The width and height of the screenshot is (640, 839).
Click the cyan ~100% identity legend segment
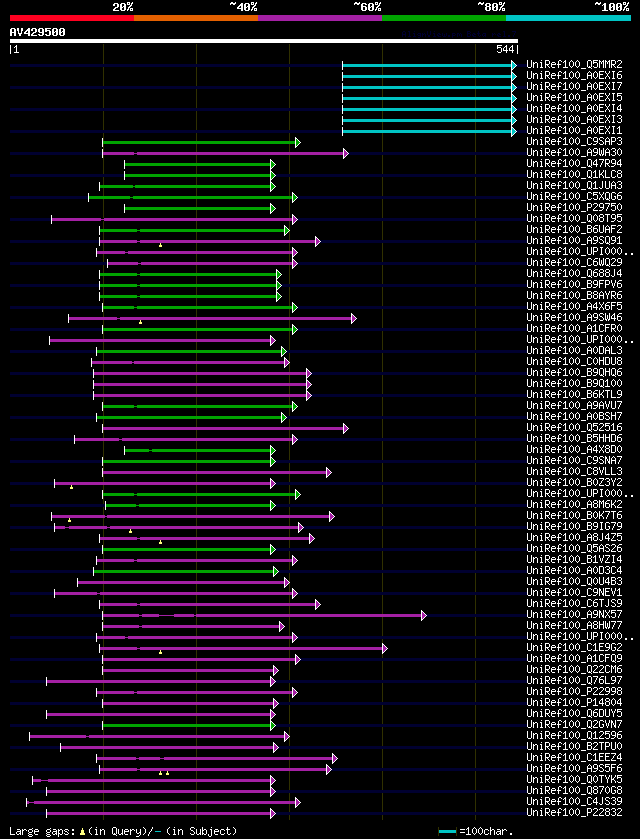pos(568,18)
